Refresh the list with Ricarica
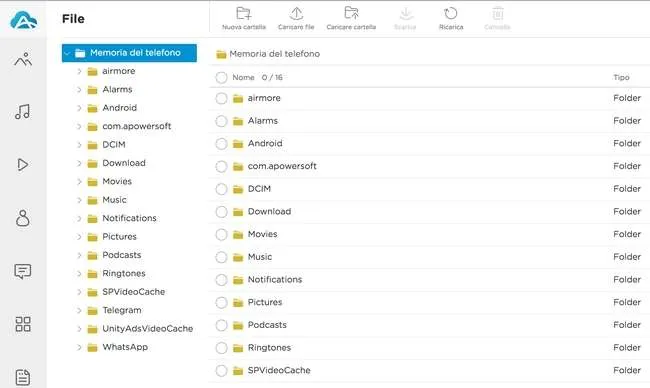This screenshot has height=388, width=650. click(451, 19)
